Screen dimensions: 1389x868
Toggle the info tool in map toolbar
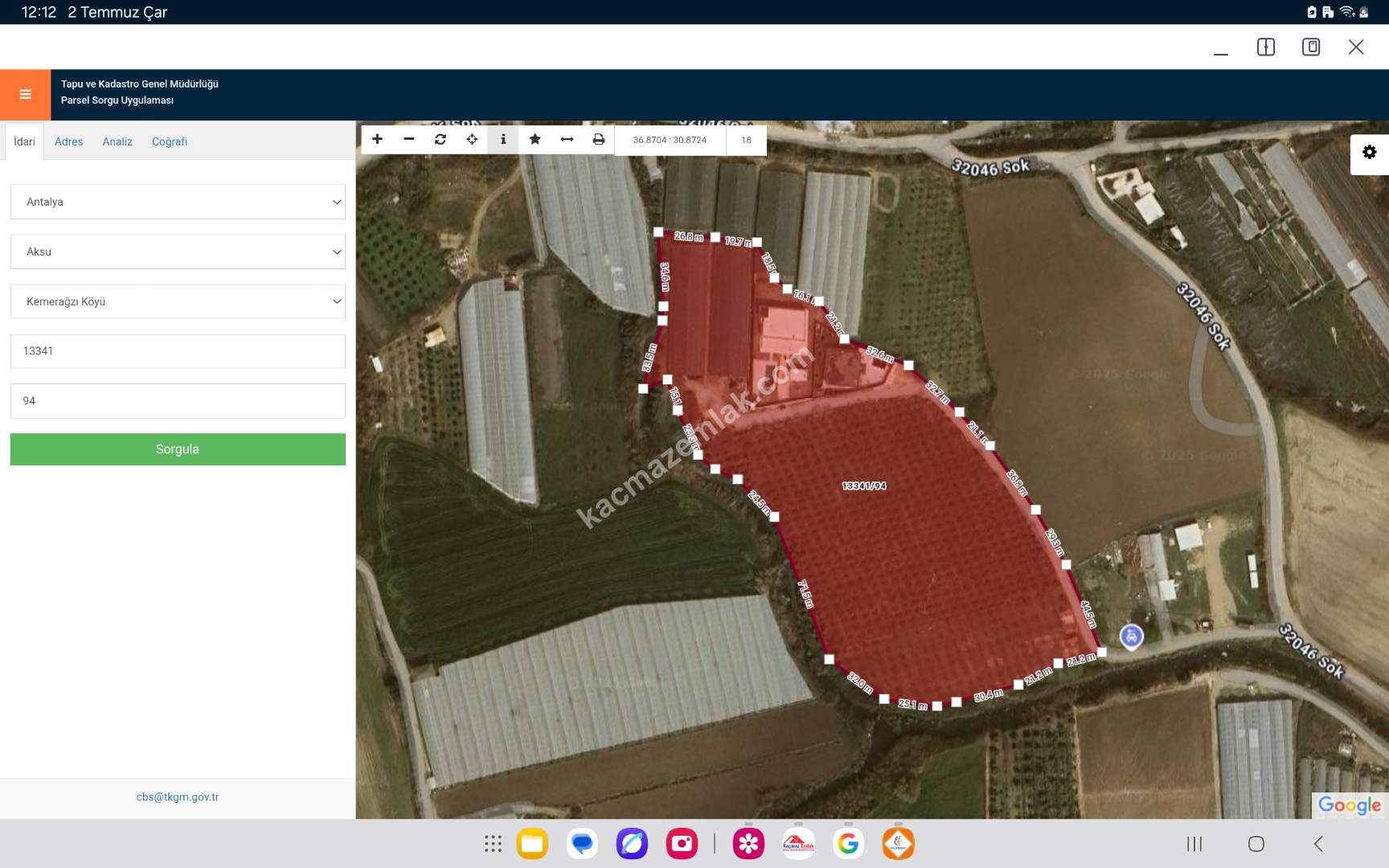[503, 139]
